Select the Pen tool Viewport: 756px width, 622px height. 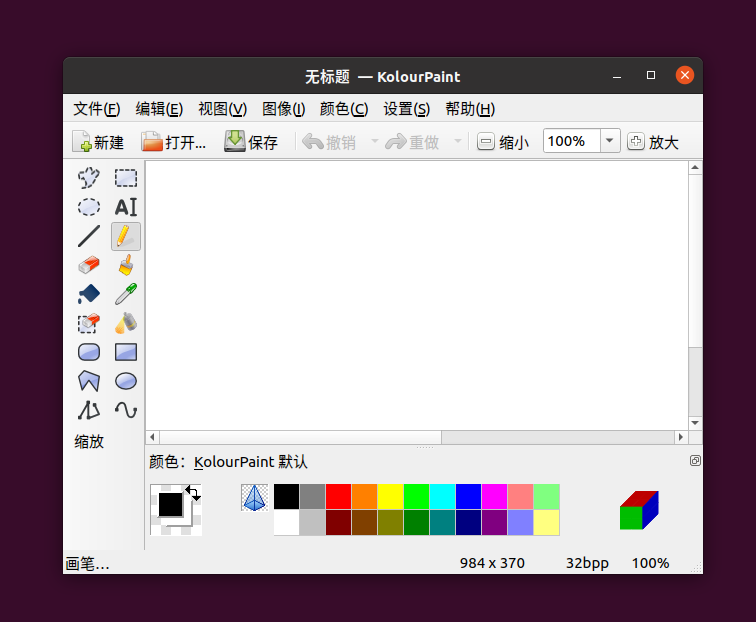[126, 236]
